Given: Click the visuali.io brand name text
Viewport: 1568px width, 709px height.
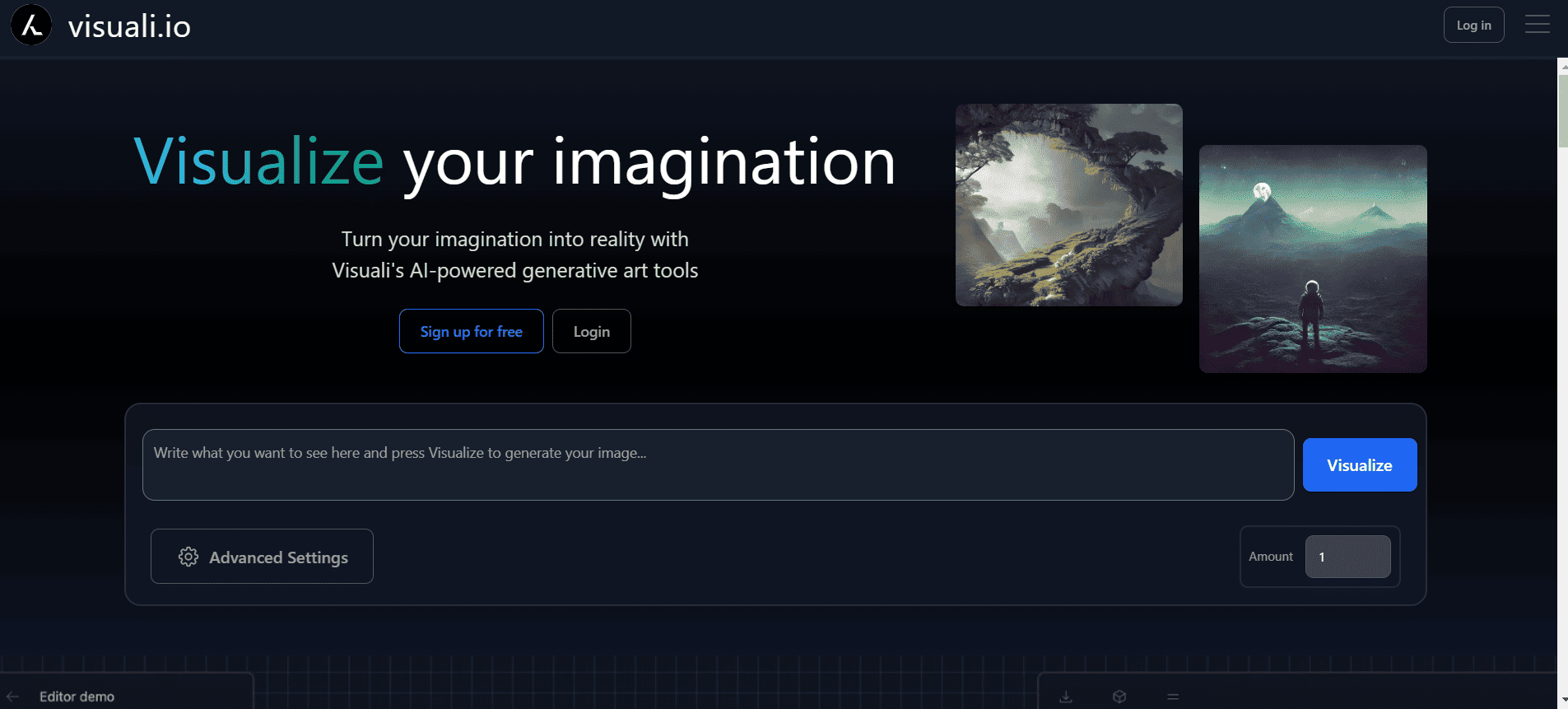Looking at the screenshot, I should tap(129, 26).
